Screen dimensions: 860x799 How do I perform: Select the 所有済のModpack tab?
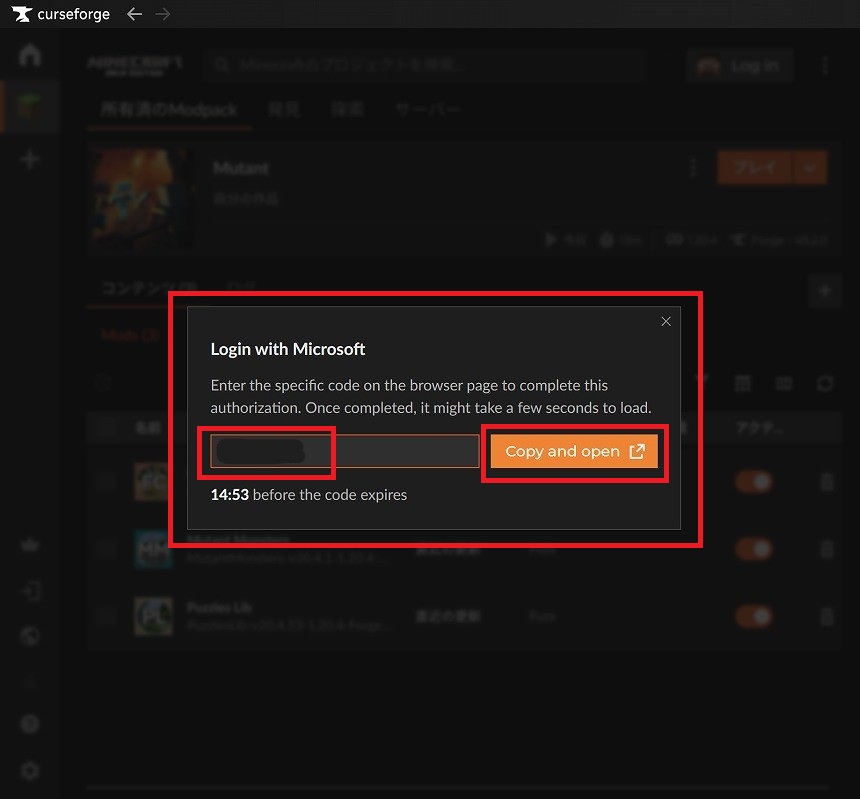[x=169, y=109]
